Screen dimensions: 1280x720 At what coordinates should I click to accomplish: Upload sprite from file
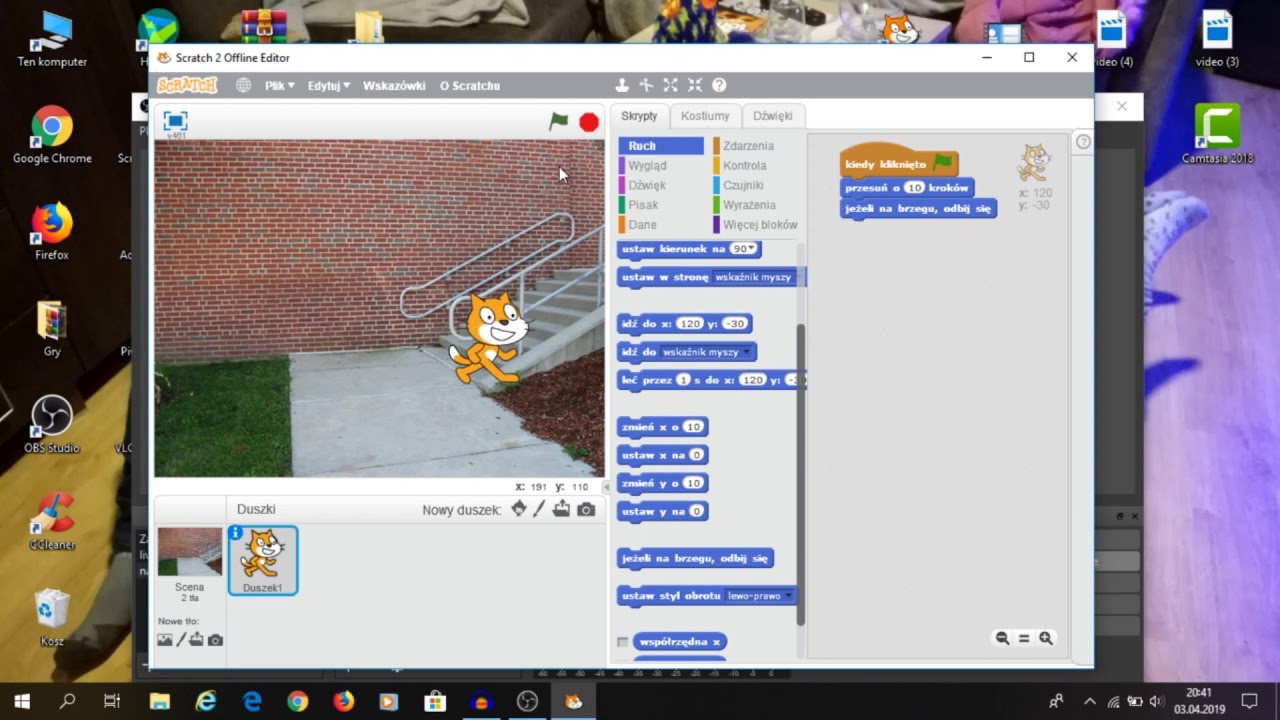click(562, 509)
